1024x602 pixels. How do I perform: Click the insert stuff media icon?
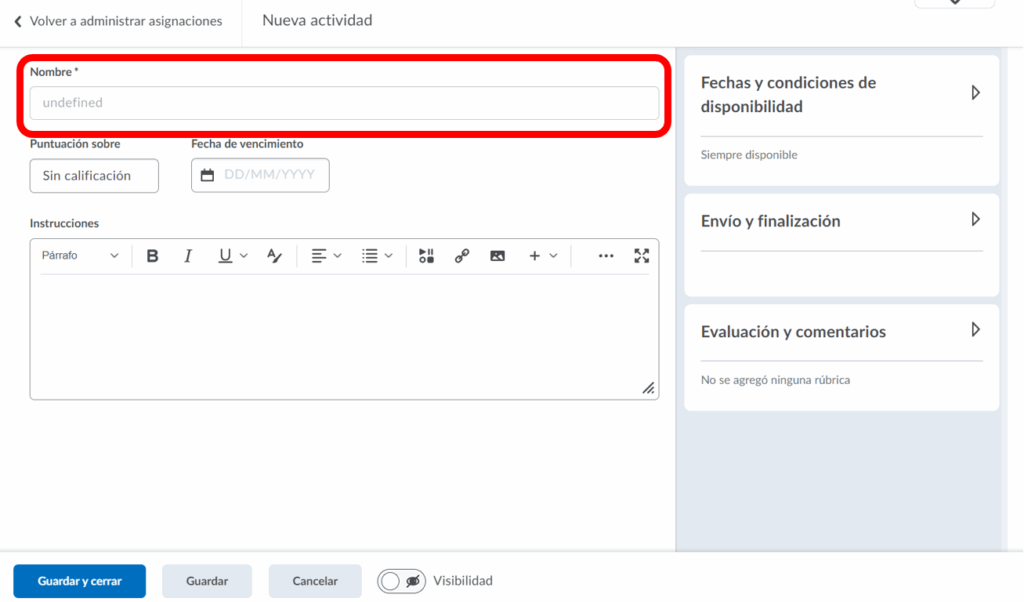426,256
